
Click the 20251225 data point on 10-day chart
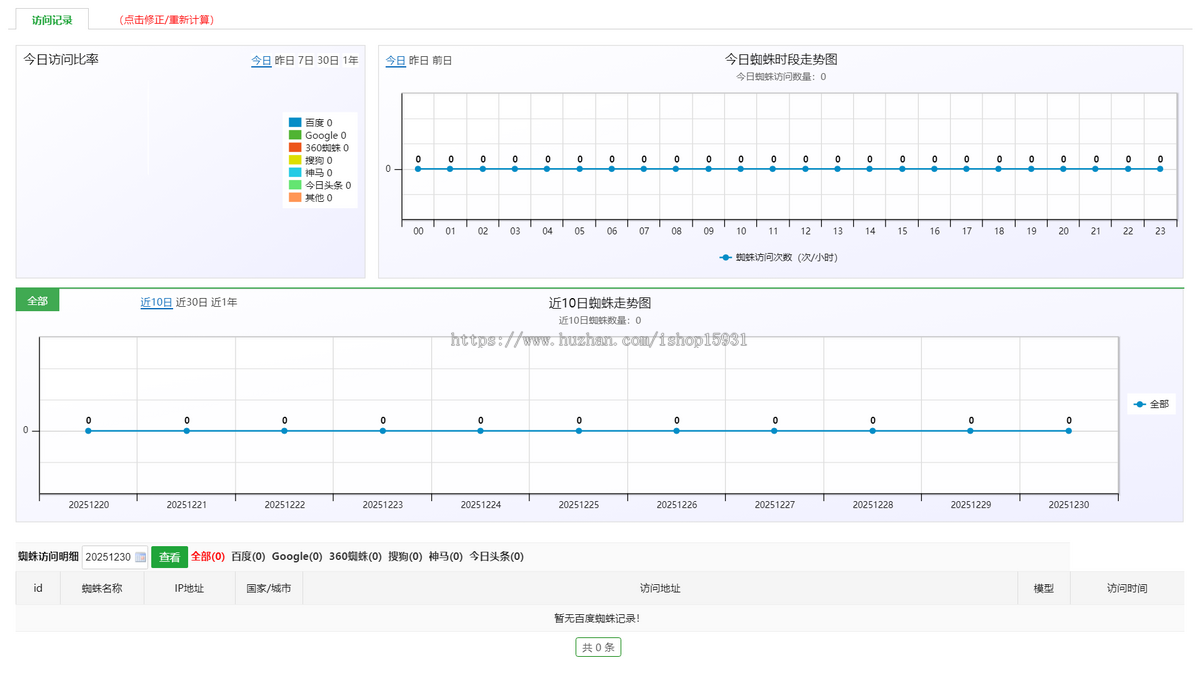pyautogui.click(x=579, y=431)
